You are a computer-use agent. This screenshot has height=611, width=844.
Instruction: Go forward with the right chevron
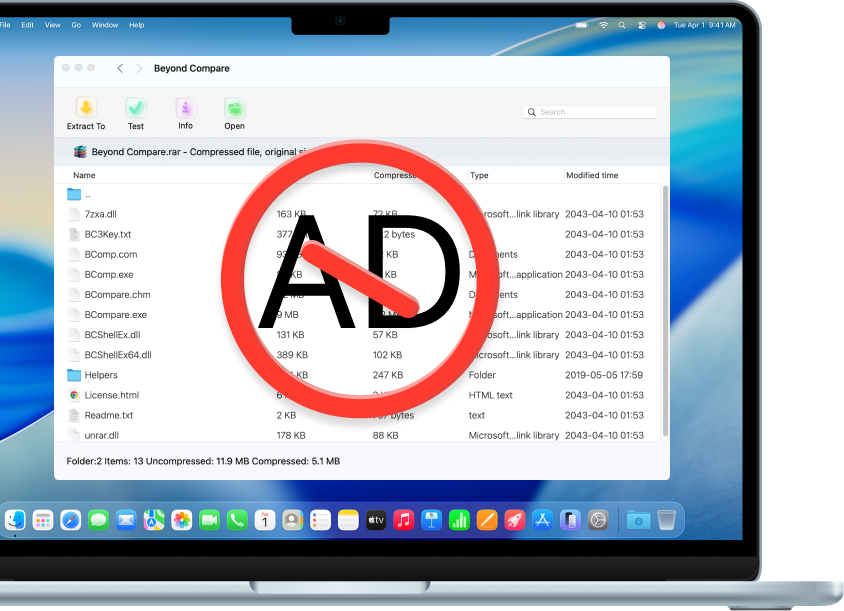tap(139, 69)
